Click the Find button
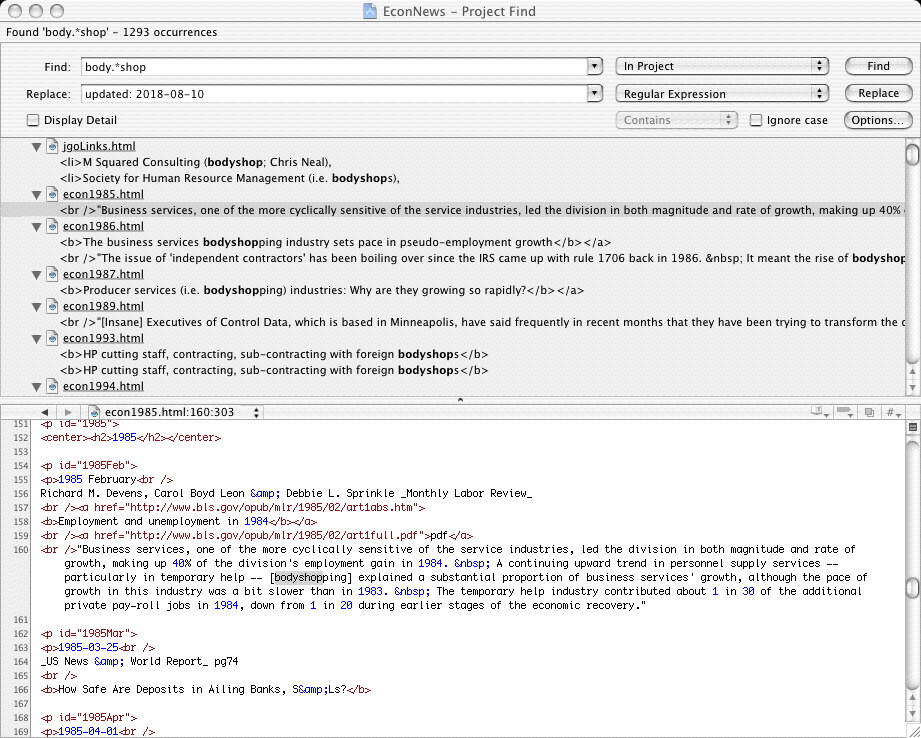Screen dimensions: 921x738 click(x=878, y=66)
